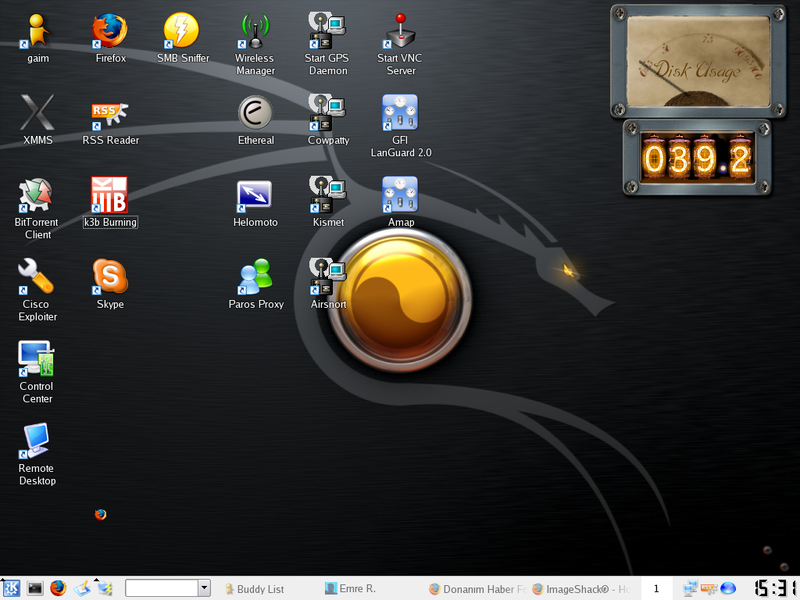Click the small Firefox icon below Remote Desktop
Image resolution: width=800 pixels, height=600 pixels.
(x=101, y=514)
